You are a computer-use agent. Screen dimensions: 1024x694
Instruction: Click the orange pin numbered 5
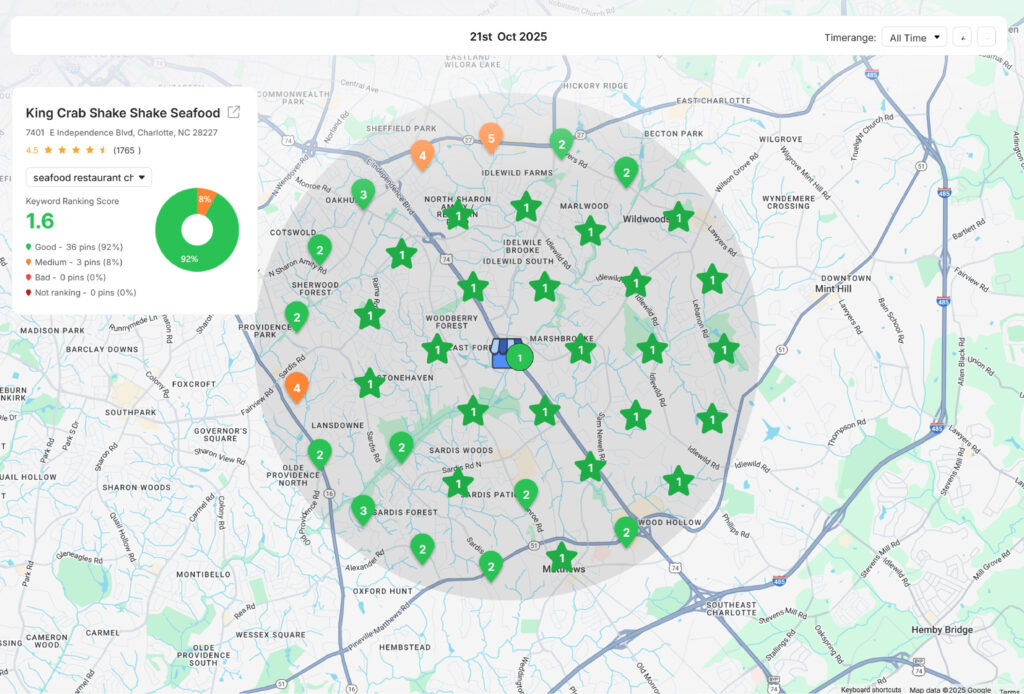click(490, 138)
